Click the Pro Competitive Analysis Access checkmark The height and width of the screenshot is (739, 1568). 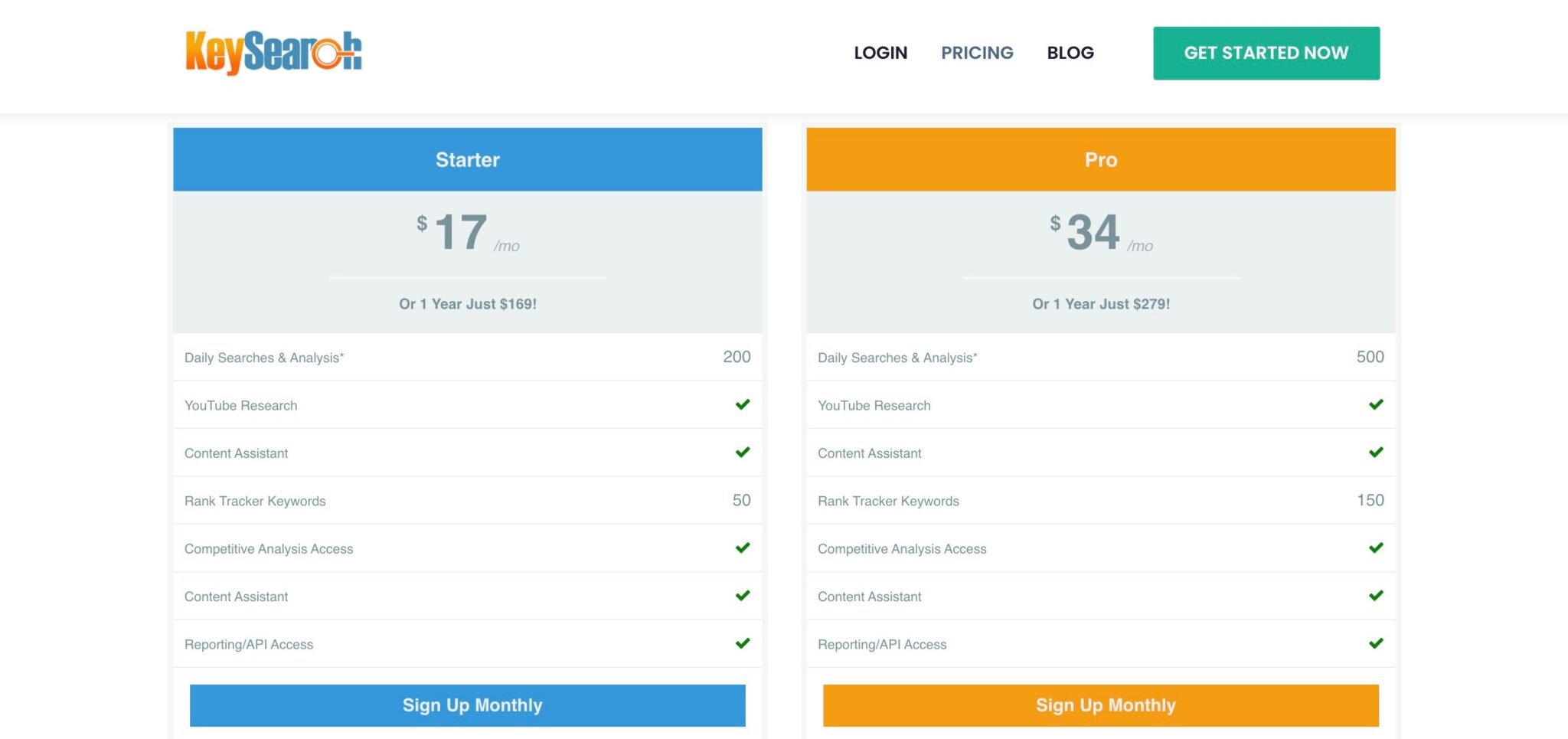(1376, 548)
